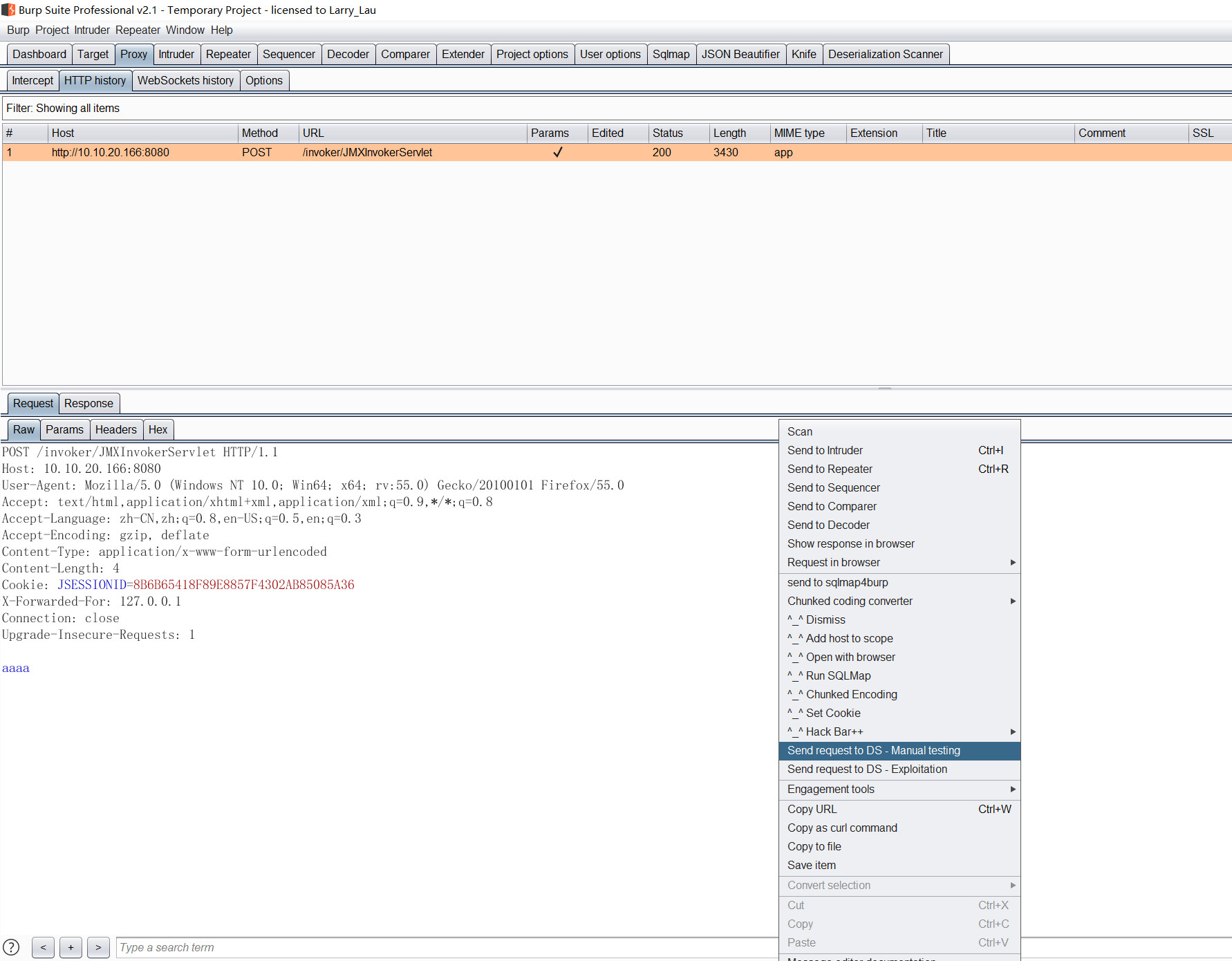Viewport: 1232px width, 961px height.
Task: Open the Sqlmap tab
Action: (x=671, y=54)
